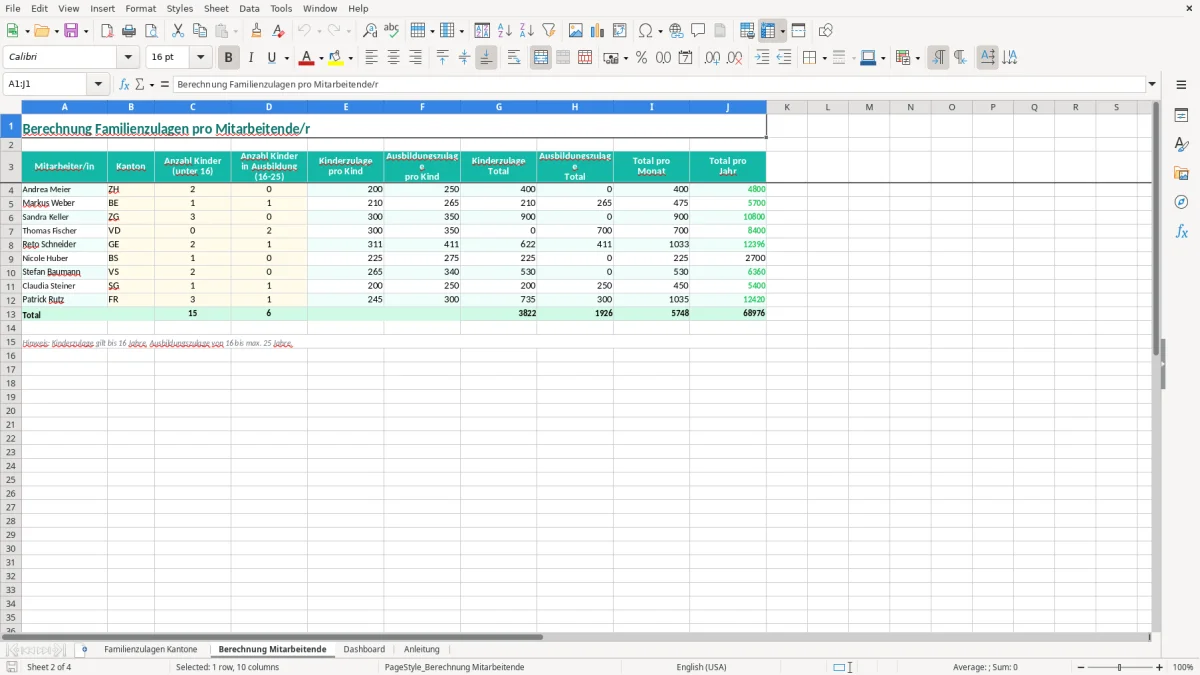Click Clear Direct Formatting icon
1200x675 pixels.
[x=279, y=31]
